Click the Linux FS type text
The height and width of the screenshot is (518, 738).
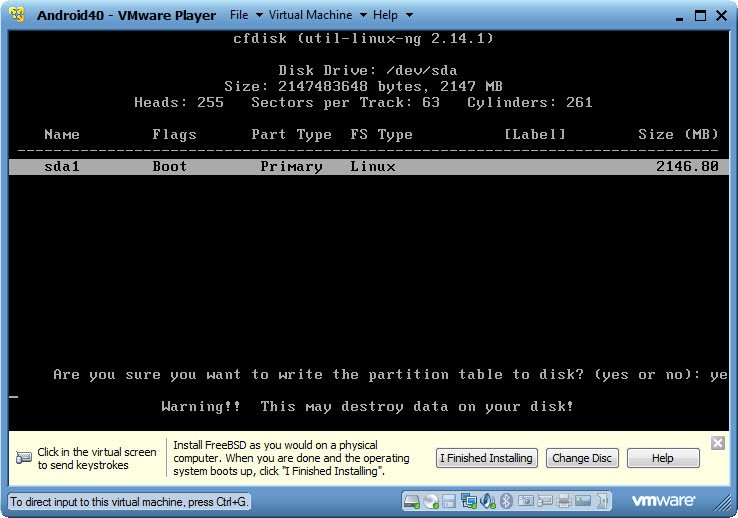click(x=373, y=167)
